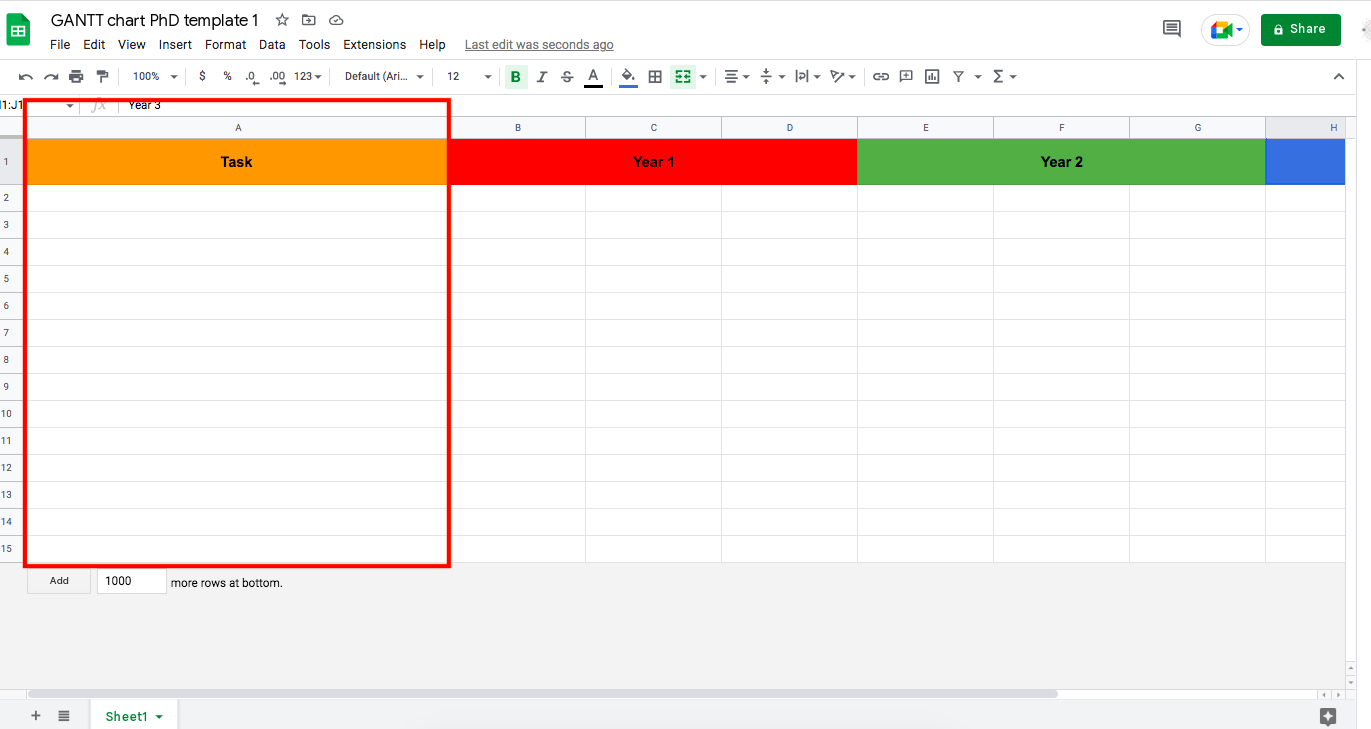
Task: Expand the merge cells options arrow
Action: click(x=703, y=76)
